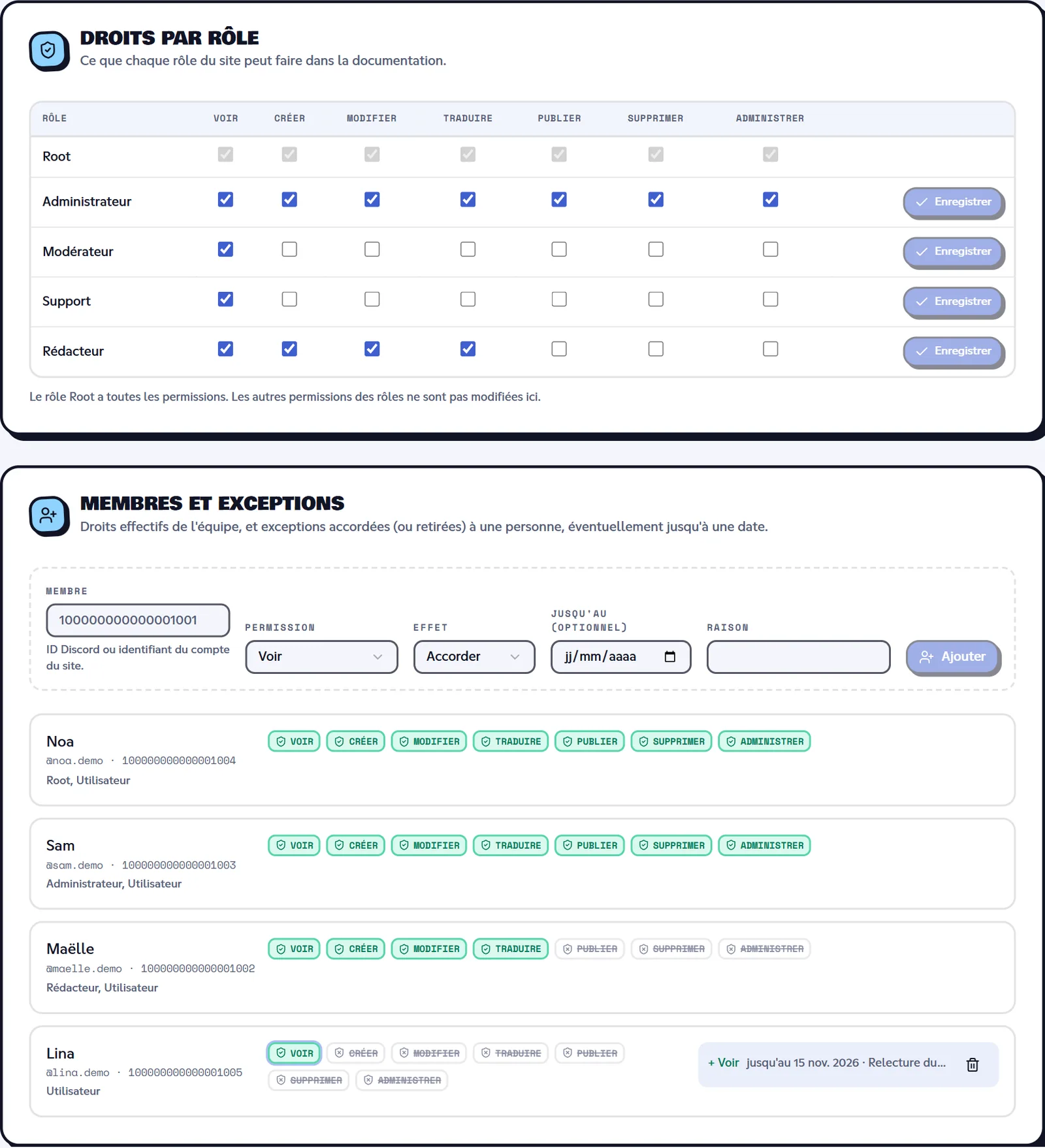
Task: Click the add-user icon beside Membres et exceptions
Action: [48, 516]
